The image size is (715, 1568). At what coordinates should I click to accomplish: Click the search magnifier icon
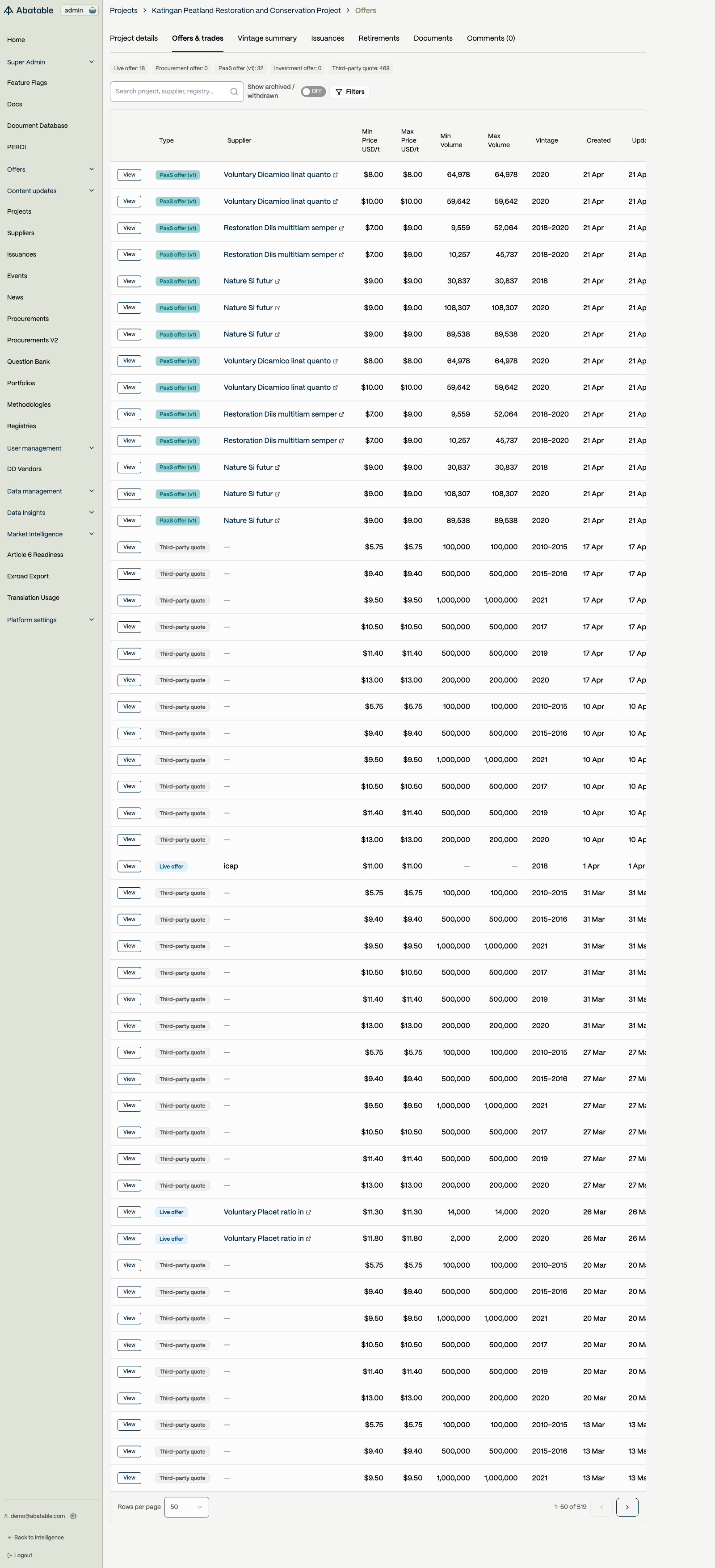[x=234, y=92]
